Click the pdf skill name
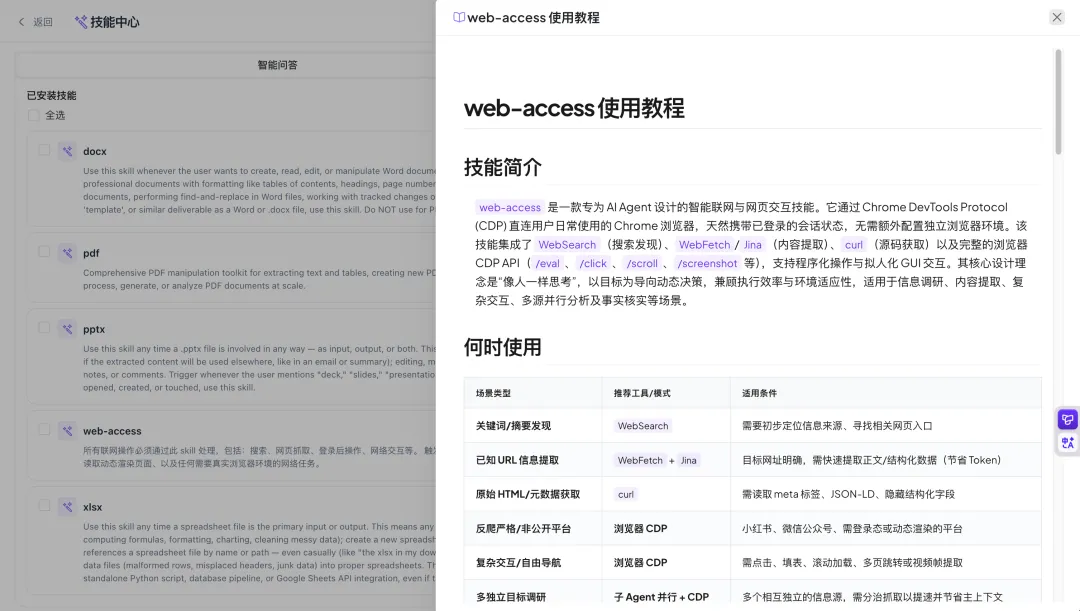 coord(91,253)
